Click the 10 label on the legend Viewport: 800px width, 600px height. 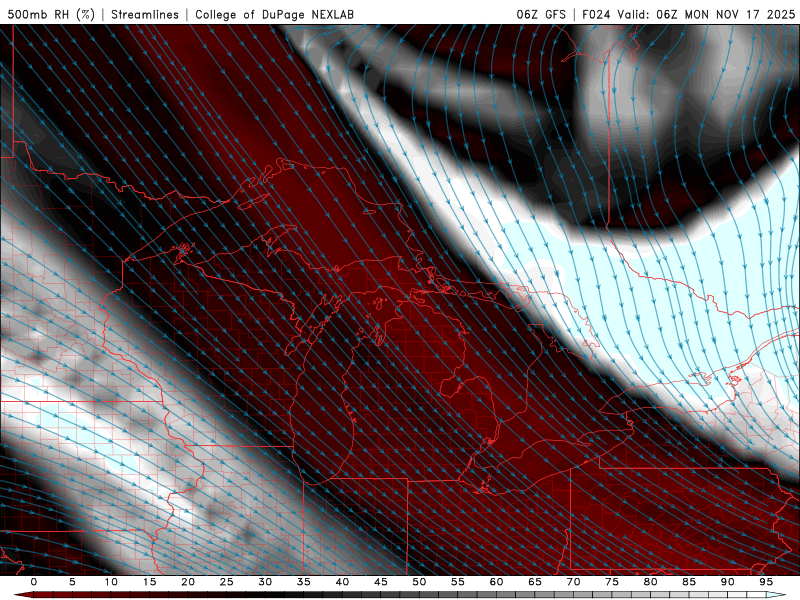[x=111, y=582]
